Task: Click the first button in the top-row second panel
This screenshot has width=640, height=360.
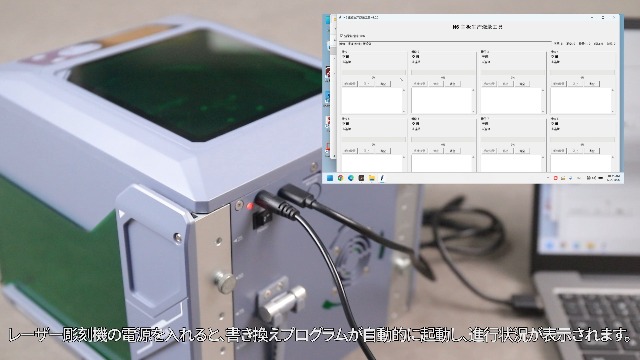Action: (420, 84)
